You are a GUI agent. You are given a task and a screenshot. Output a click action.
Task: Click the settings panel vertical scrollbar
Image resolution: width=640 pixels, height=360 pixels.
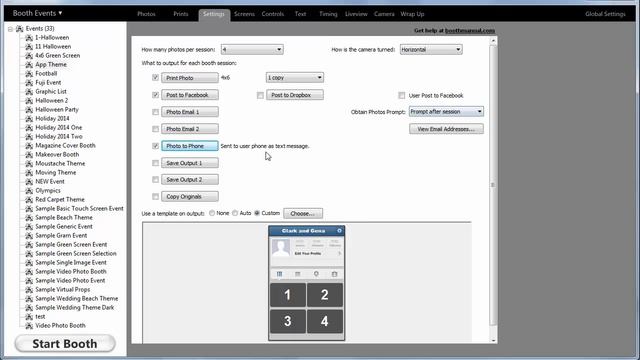tap(493, 185)
